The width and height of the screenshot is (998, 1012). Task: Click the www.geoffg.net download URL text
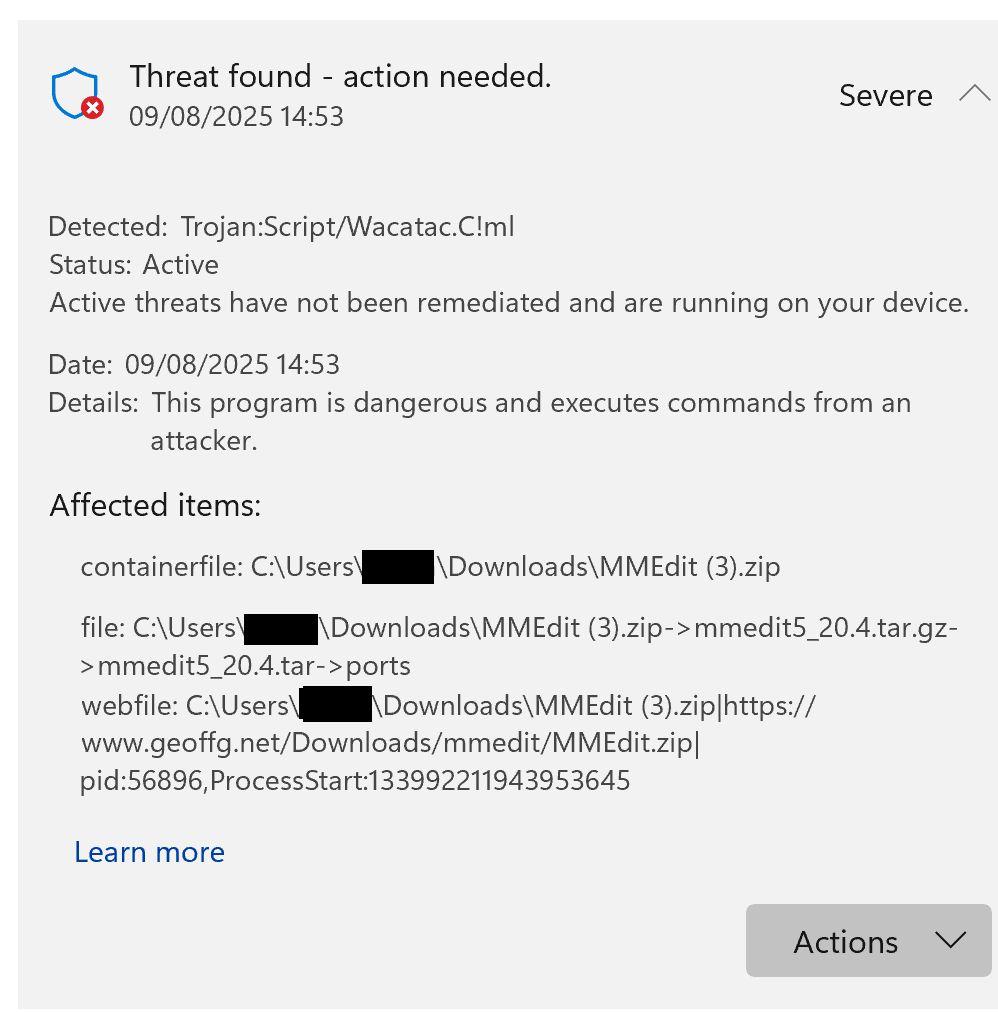(390, 743)
